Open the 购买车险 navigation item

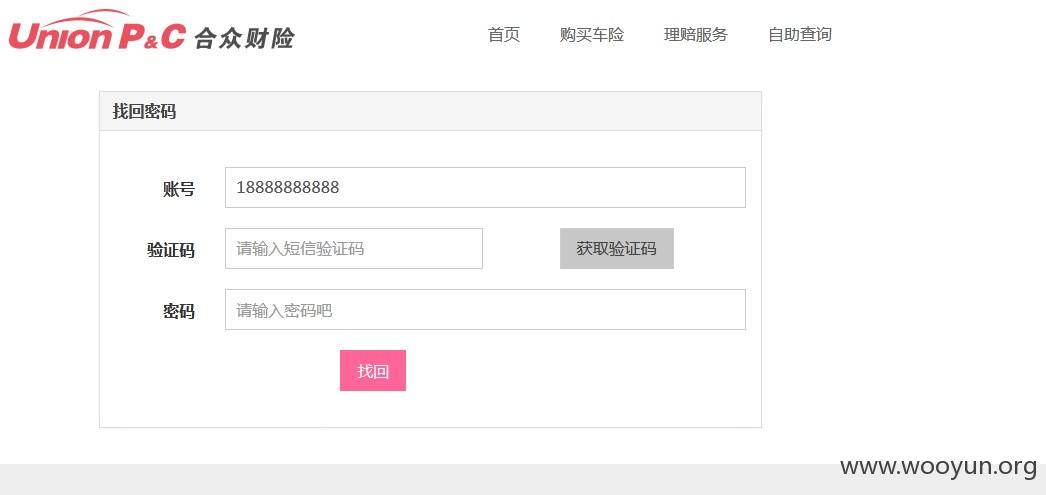(x=592, y=35)
